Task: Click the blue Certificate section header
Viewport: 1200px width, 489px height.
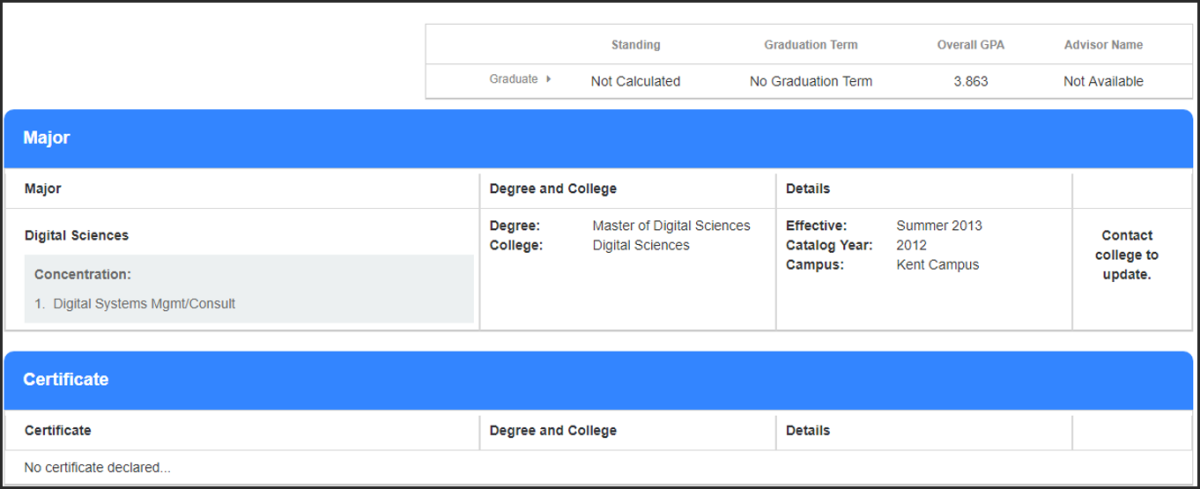Action: click(x=599, y=380)
